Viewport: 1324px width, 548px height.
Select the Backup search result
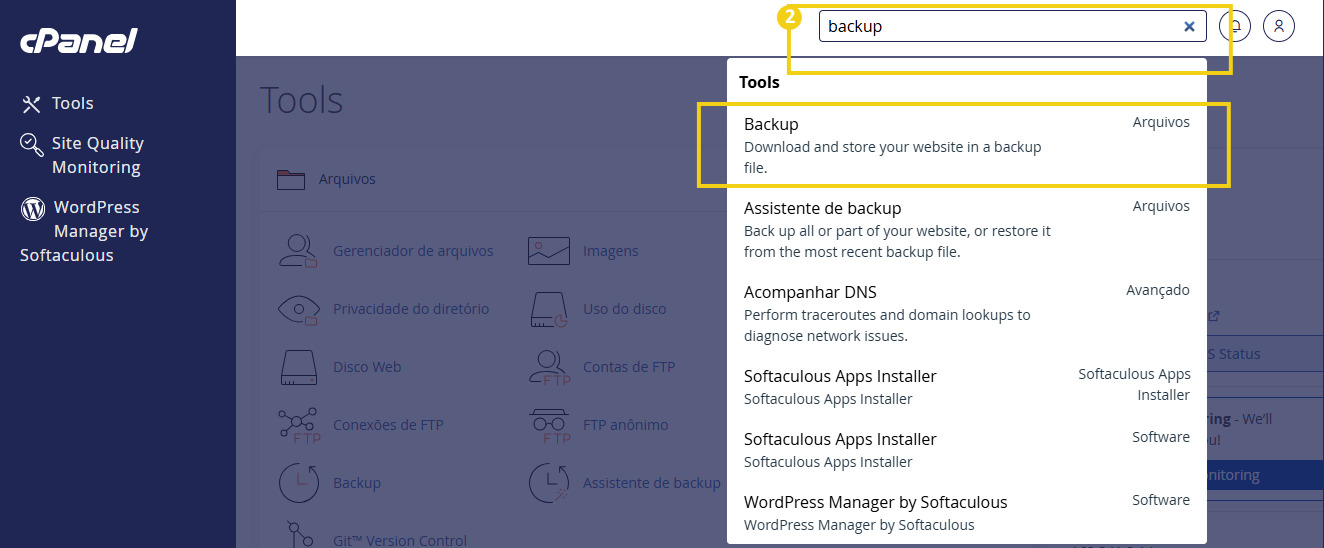pos(966,145)
